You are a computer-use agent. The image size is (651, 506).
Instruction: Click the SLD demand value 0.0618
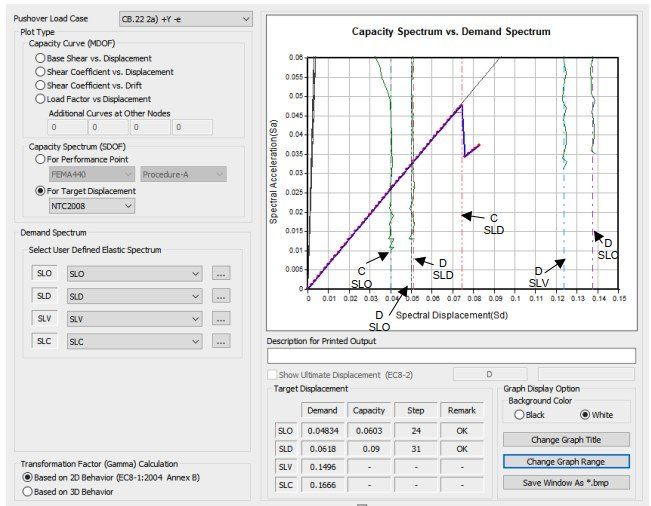(x=323, y=449)
